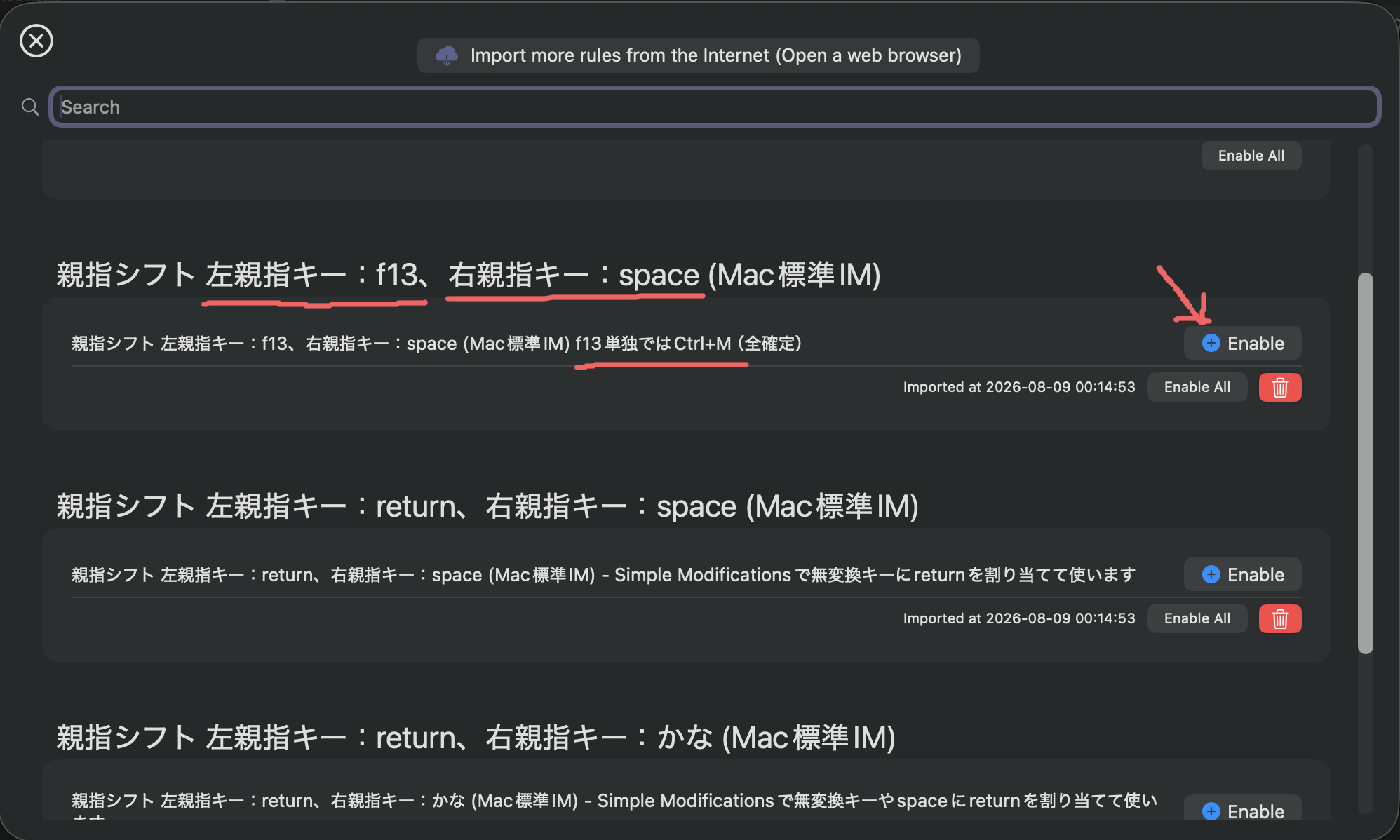Select heading 親指シフト 左親指キー：return、右親指キー：かな
Viewport: 1400px width, 840px height.
[476, 738]
